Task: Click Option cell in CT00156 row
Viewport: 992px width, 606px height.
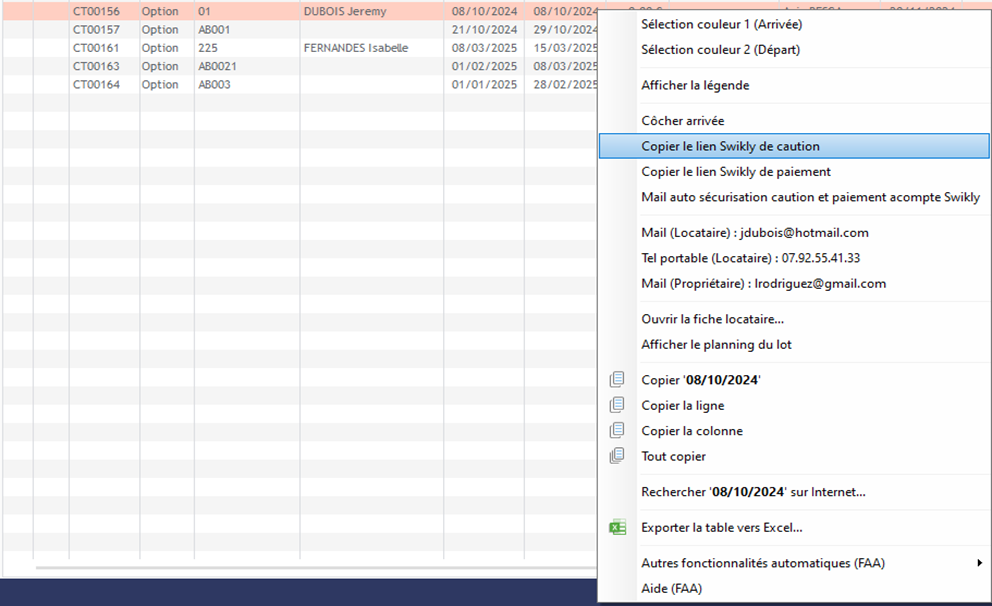Action: [160, 11]
